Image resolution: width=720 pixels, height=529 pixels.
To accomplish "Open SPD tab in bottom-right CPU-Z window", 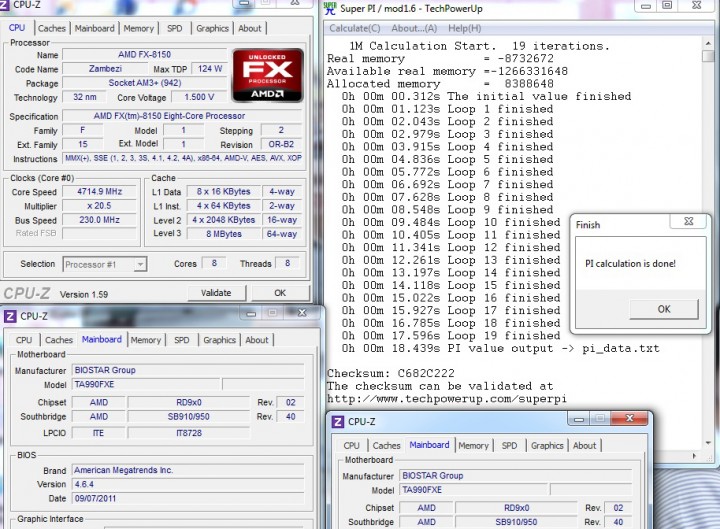I will point(509,446).
